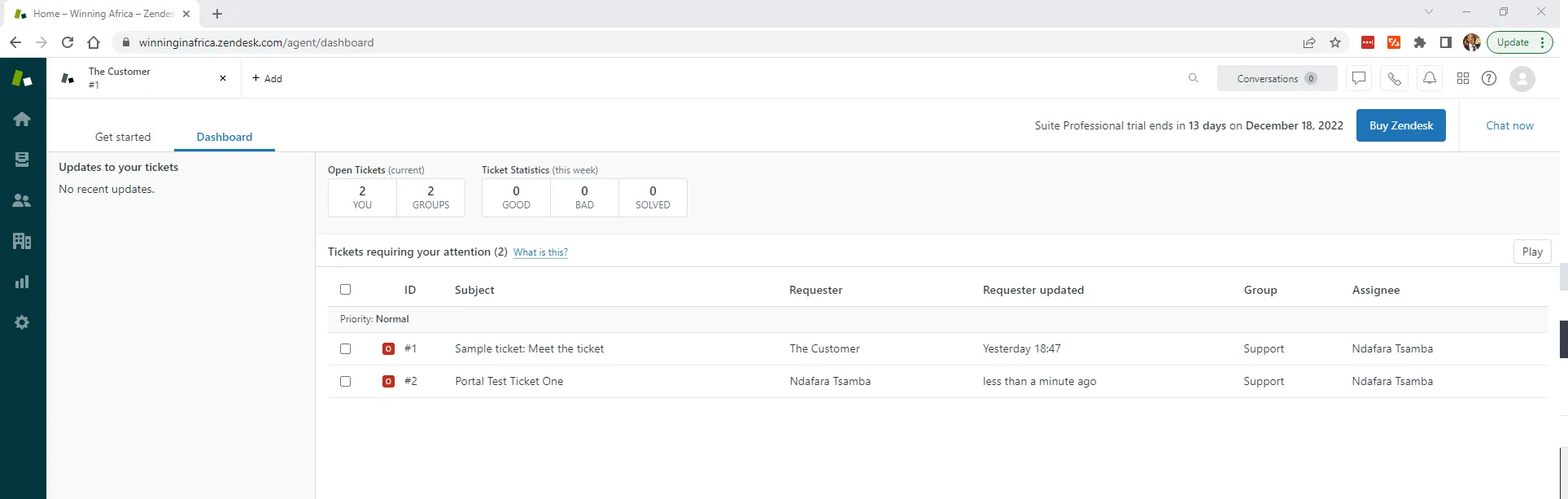Sort by Subject column header

(474, 290)
